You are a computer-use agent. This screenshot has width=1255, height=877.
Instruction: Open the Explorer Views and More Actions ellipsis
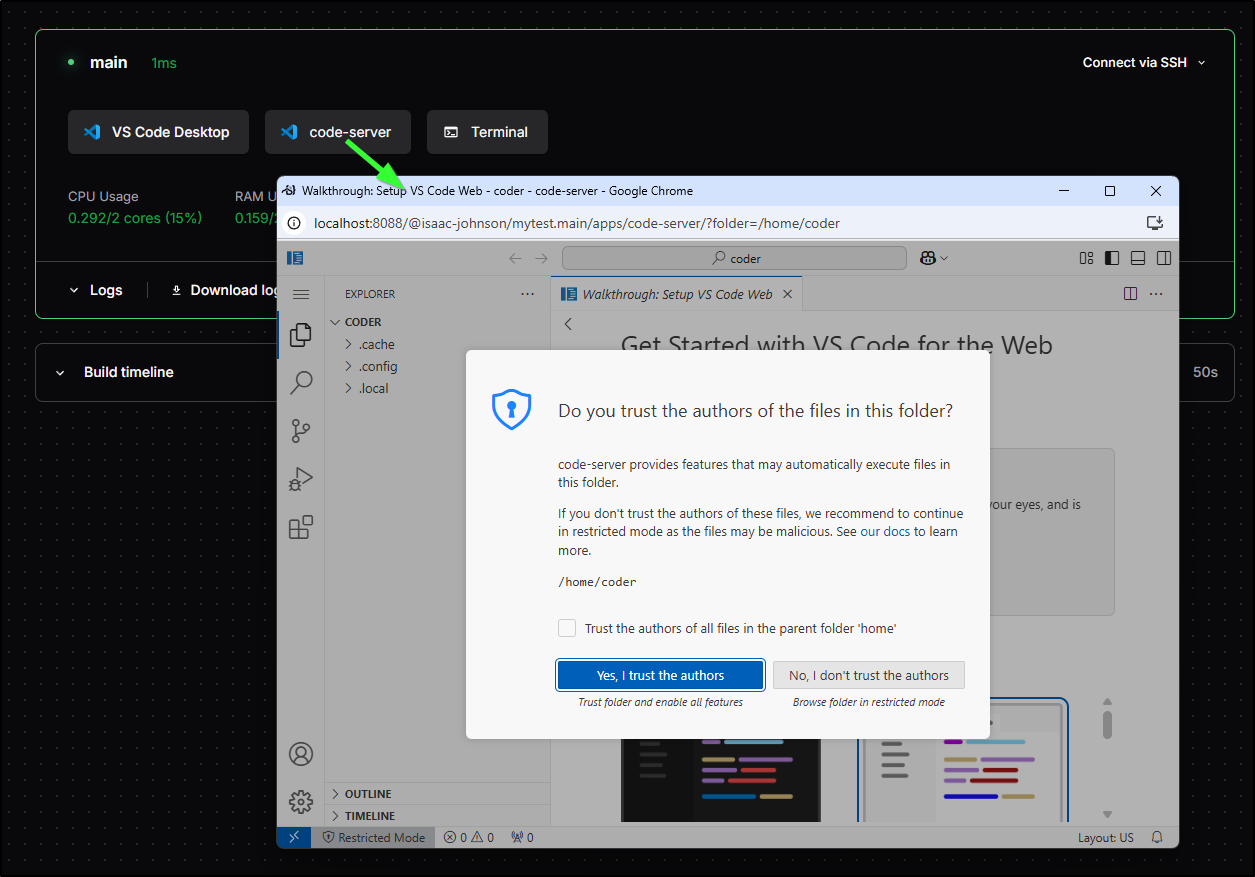click(x=527, y=294)
